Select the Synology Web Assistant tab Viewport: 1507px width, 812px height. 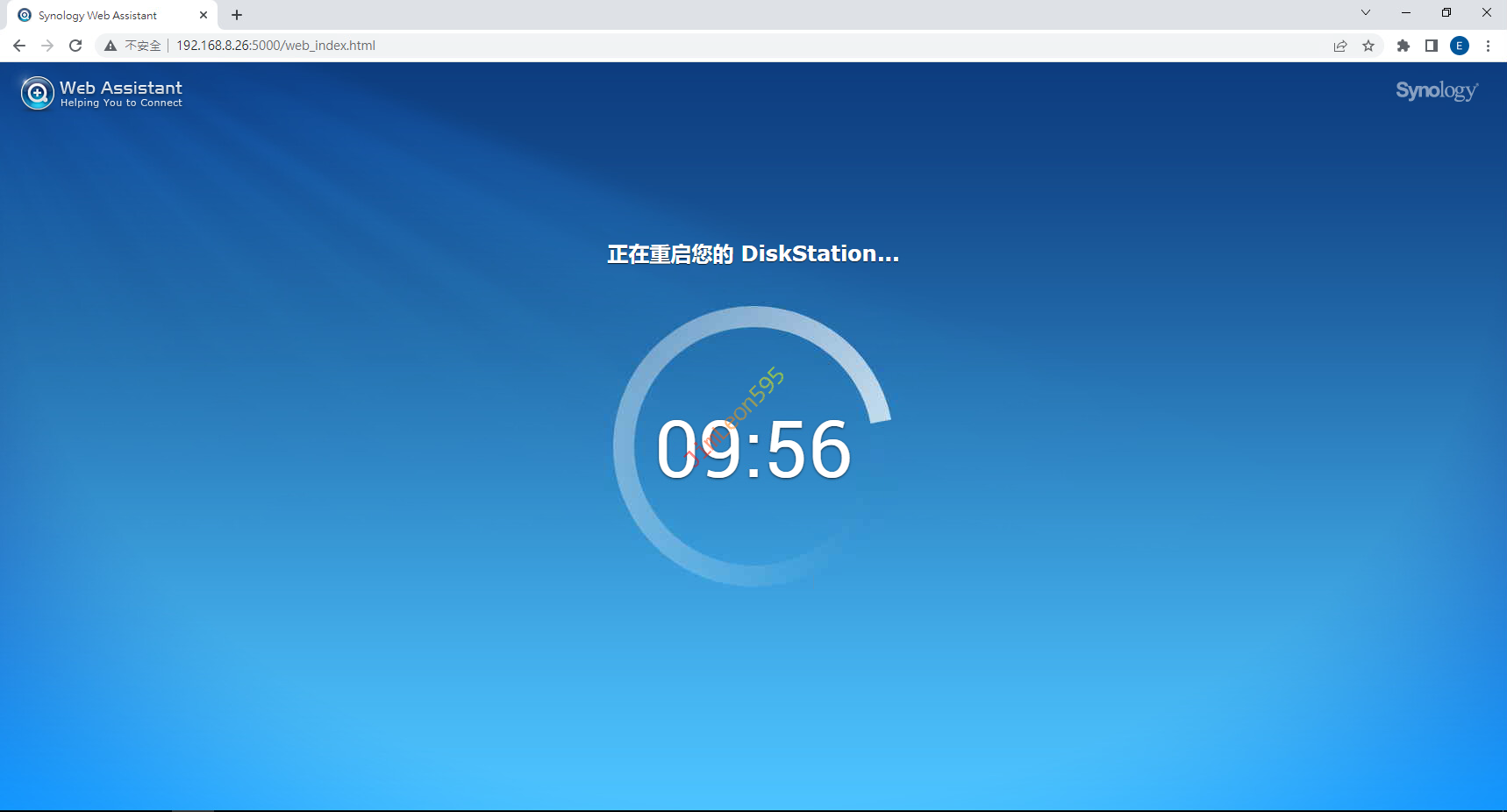(x=97, y=15)
